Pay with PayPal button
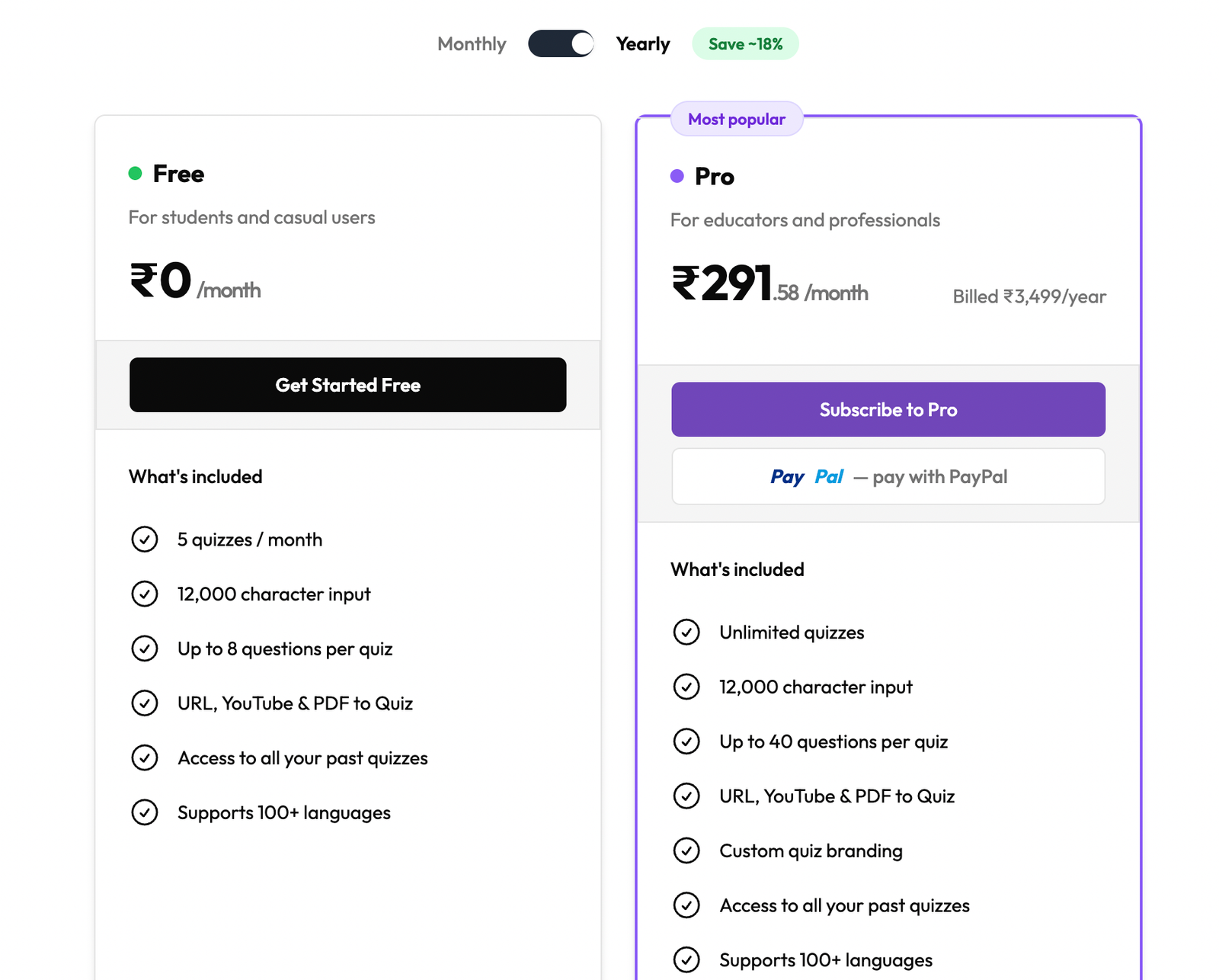Image resolution: width=1219 pixels, height=980 pixels. click(x=888, y=476)
